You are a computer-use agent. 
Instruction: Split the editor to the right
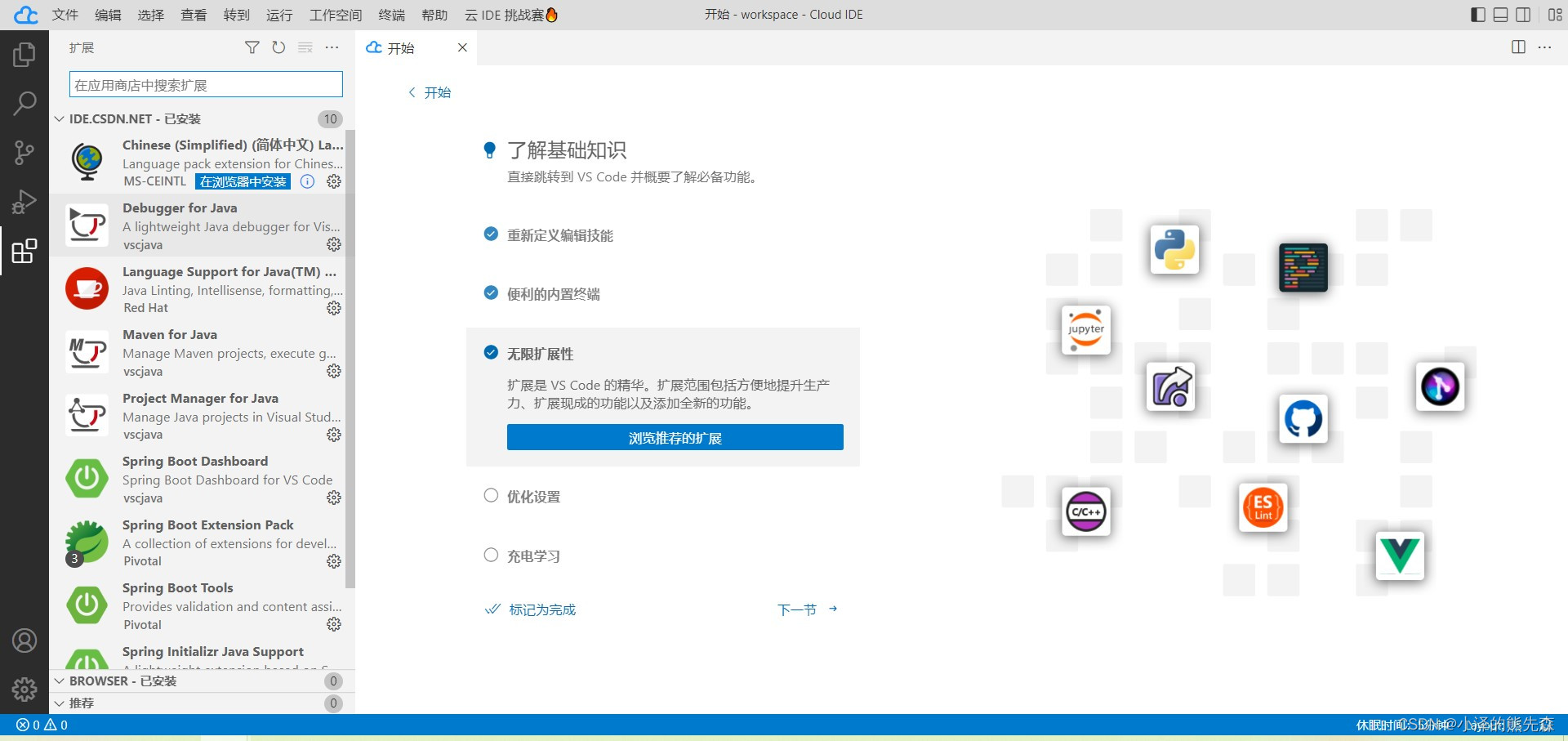coord(1518,47)
